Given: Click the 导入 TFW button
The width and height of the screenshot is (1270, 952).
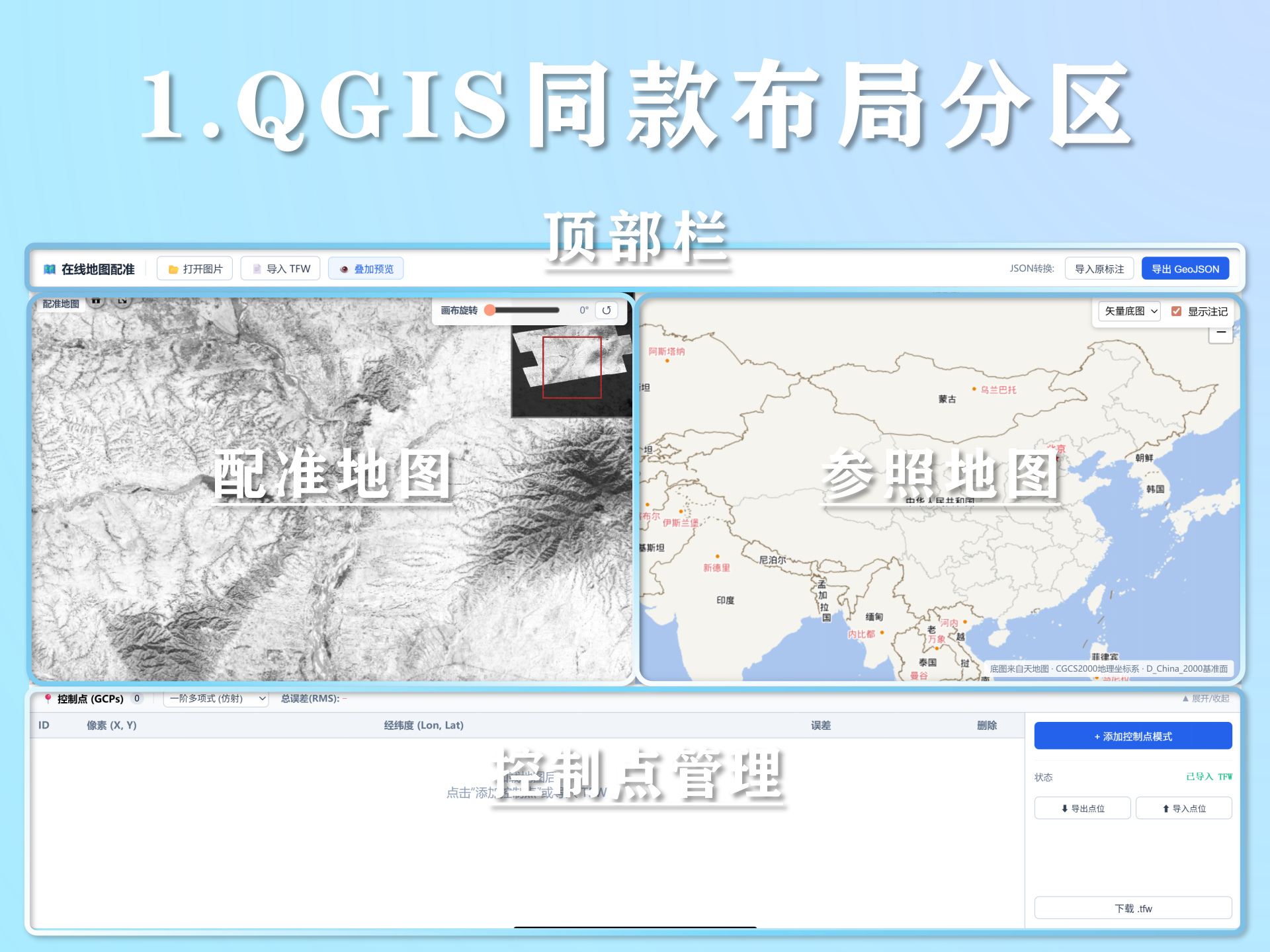Looking at the screenshot, I should point(280,268).
